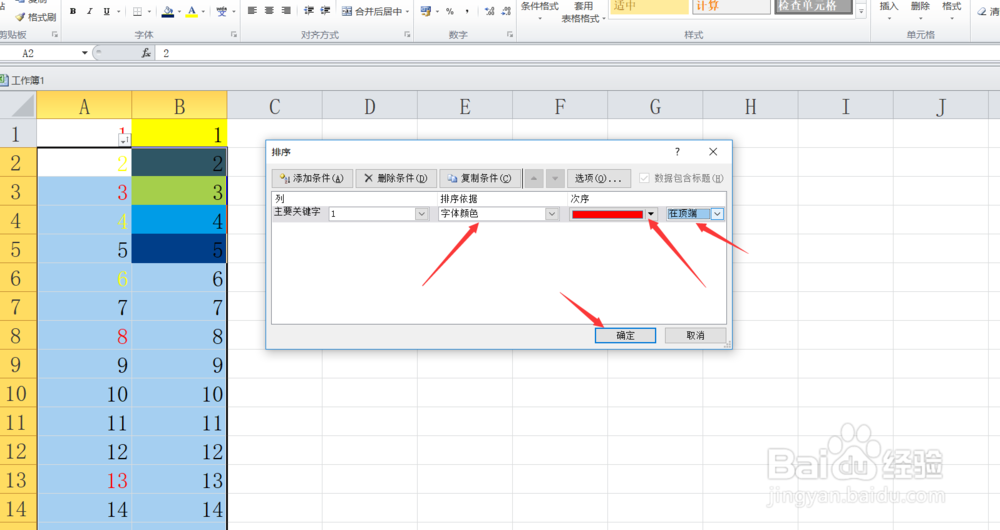
Task: Click cell A13 with red 13
Action: click(84, 480)
